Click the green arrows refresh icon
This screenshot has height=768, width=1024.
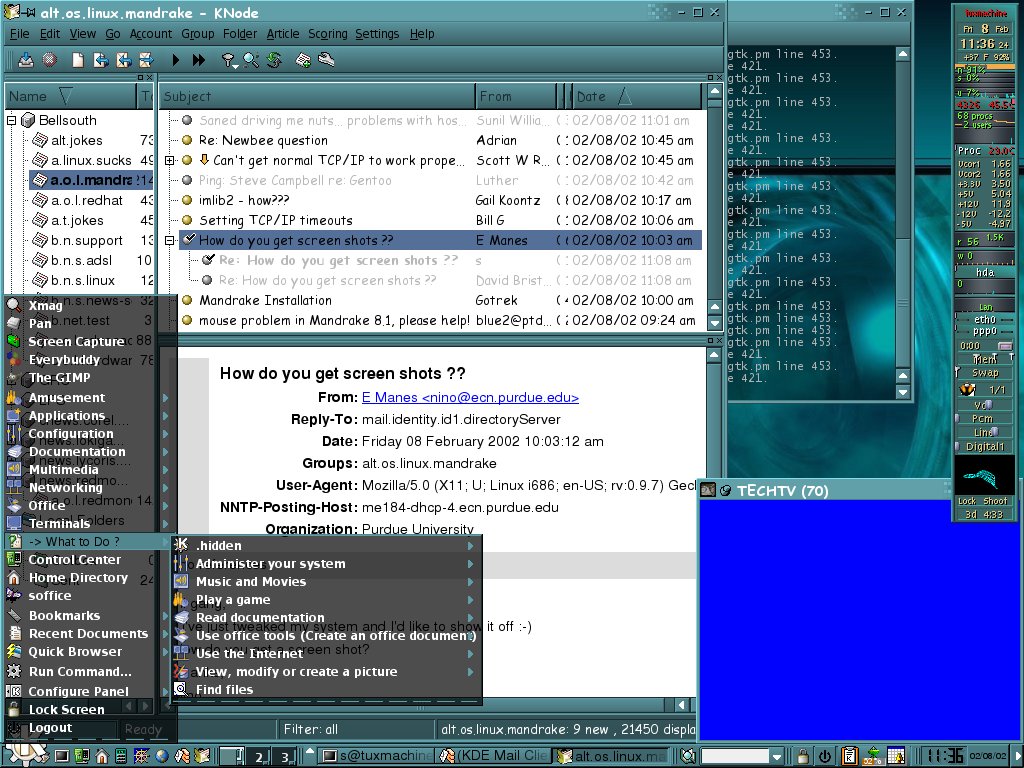[x=274, y=60]
